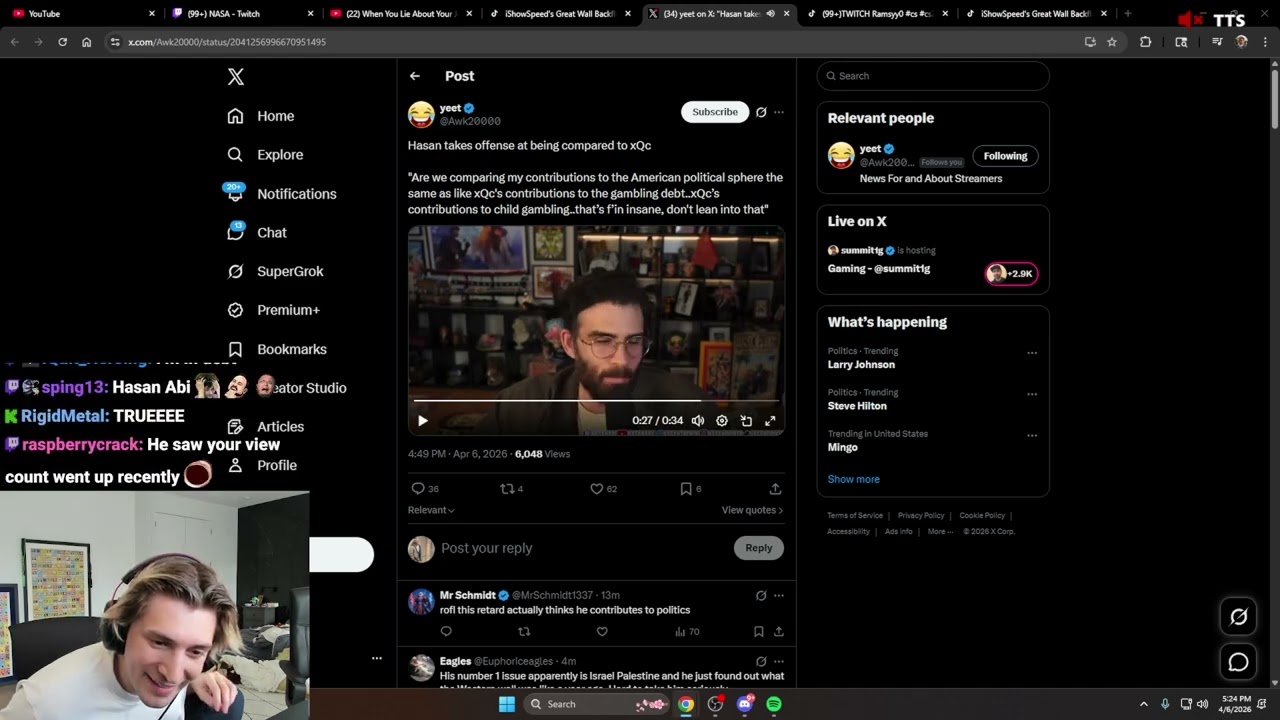Open more options for Larry Johnson trend
The width and height of the screenshot is (1280, 720).
pos(1032,353)
